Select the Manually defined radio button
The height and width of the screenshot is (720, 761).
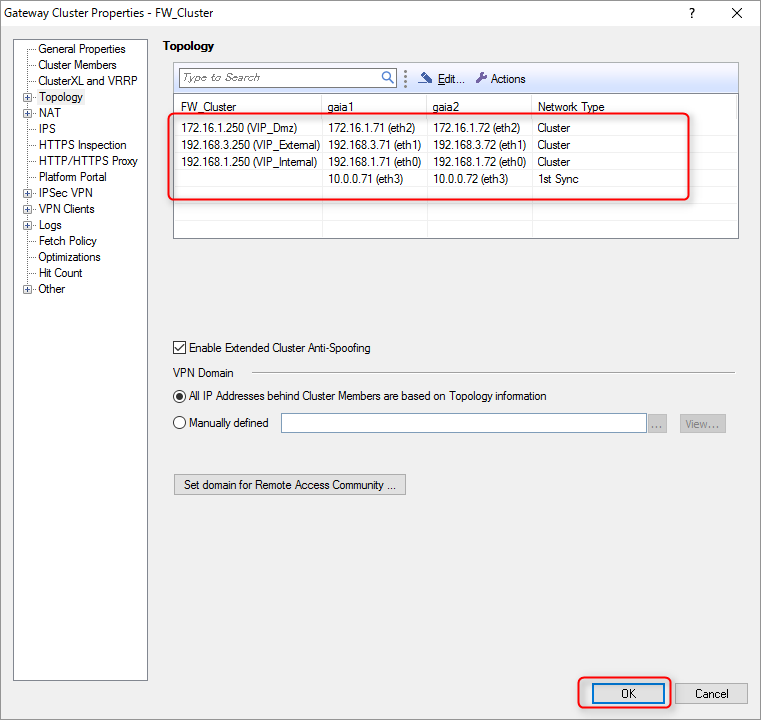click(179, 423)
